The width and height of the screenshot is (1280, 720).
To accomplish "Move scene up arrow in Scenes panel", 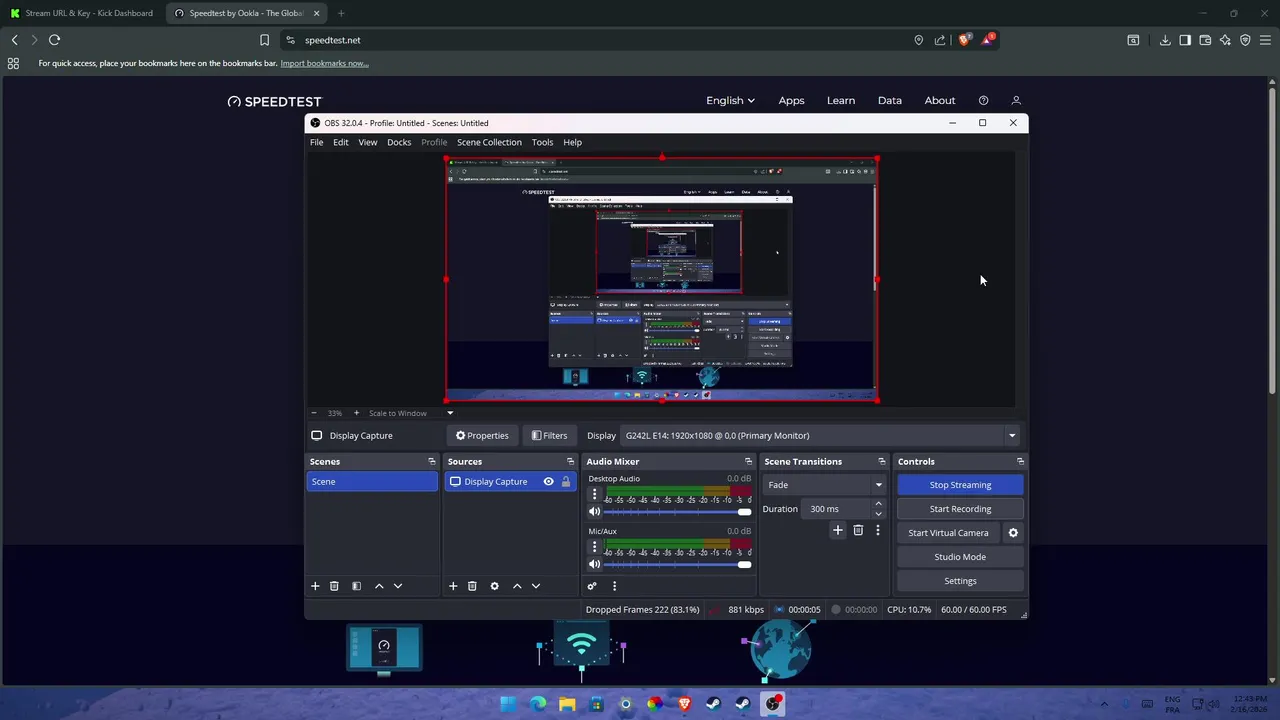I will point(379,586).
